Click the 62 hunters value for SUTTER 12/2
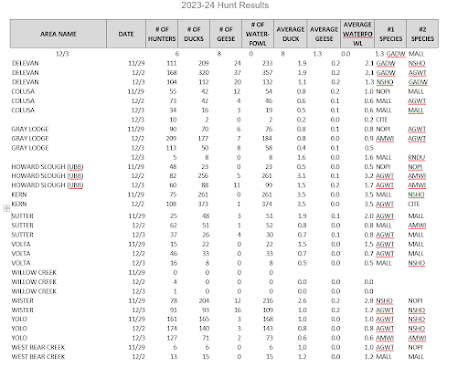Viewport: 468px width, 368px height. 173,225
